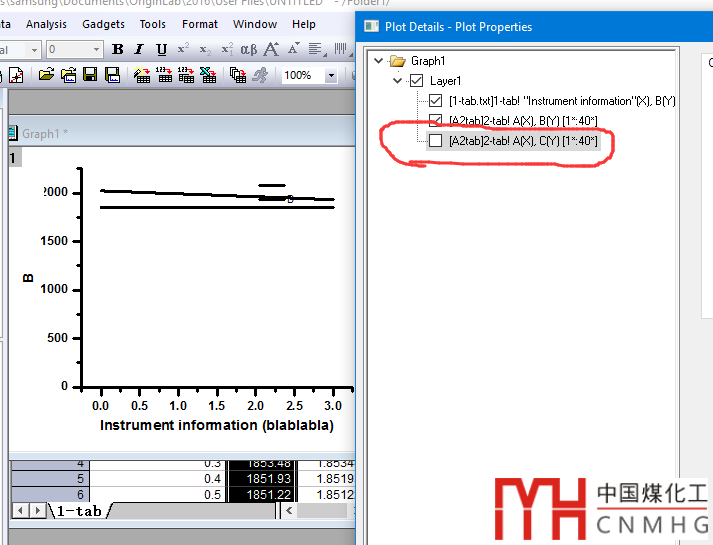
Task: Uncheck the 1-tab Instrument information plot
Action: click(x=435, y=101)
